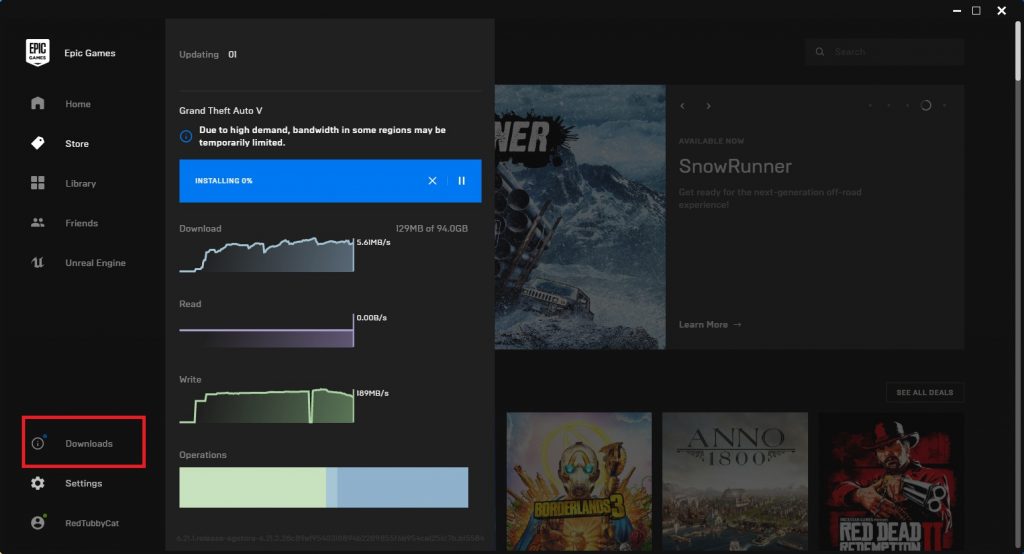This screenshot has height=554, width=1024.
Task: Click the 5.61MB/s download speed value
Action: coord(374,242)
